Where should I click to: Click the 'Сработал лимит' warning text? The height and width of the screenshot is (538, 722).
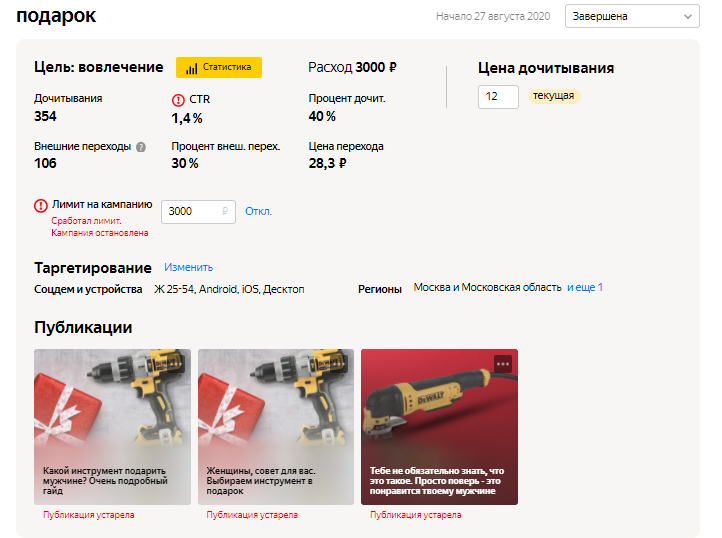coord(86,221)
